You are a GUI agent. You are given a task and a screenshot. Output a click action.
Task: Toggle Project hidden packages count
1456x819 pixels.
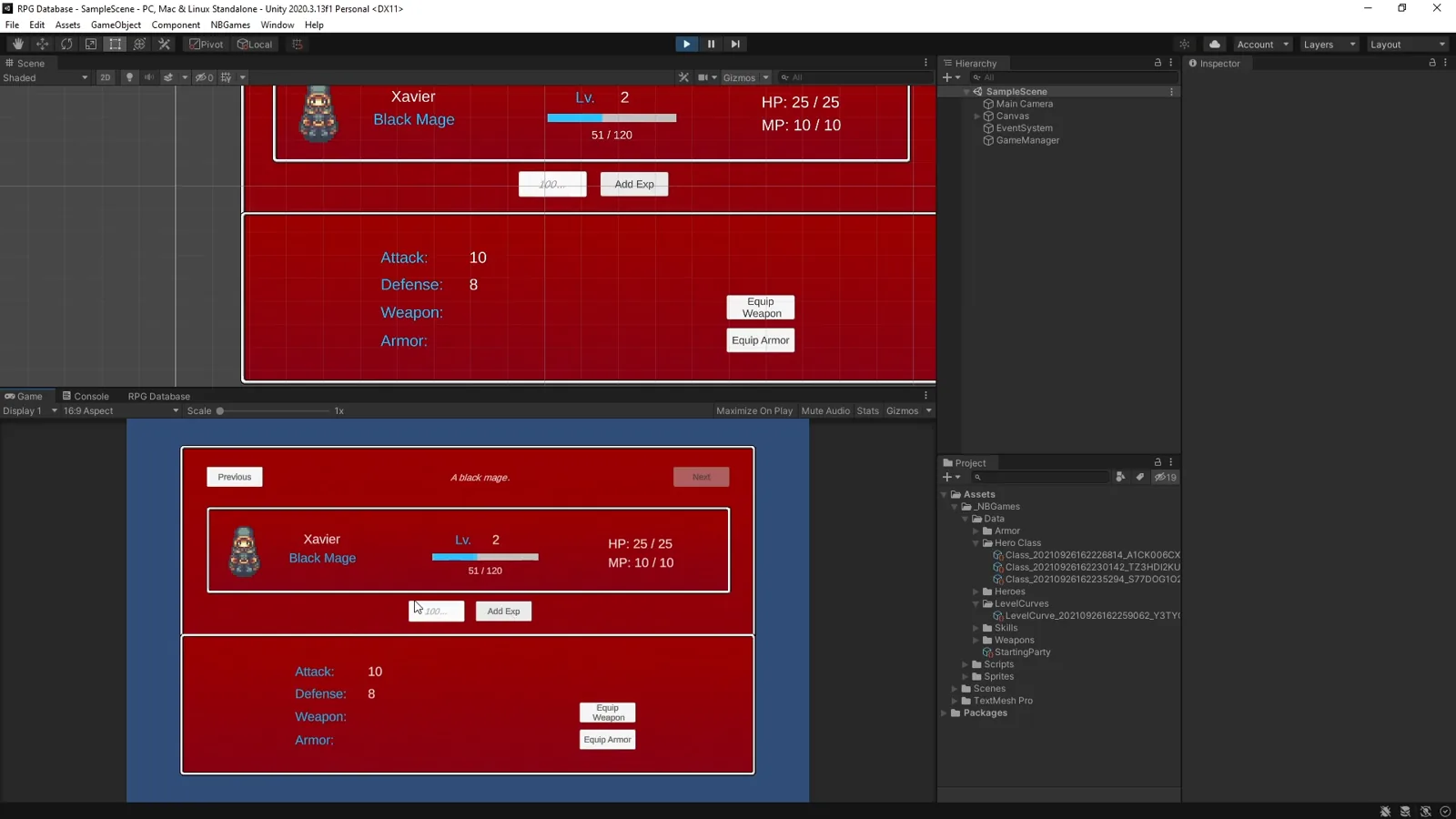click(x=1165, y=477)
